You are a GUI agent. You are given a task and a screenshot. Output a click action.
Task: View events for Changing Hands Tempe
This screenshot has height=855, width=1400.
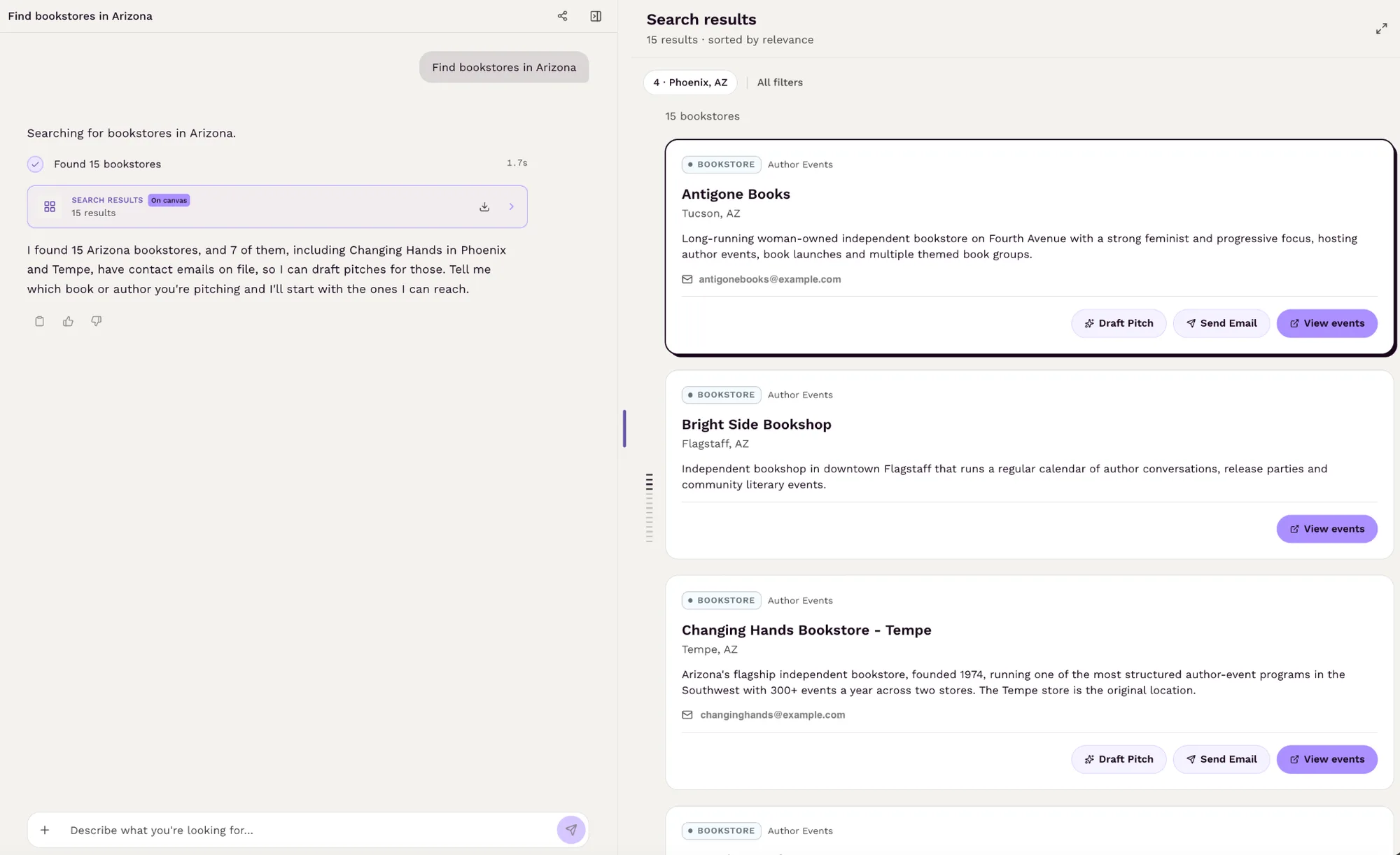pos(1326,759)
